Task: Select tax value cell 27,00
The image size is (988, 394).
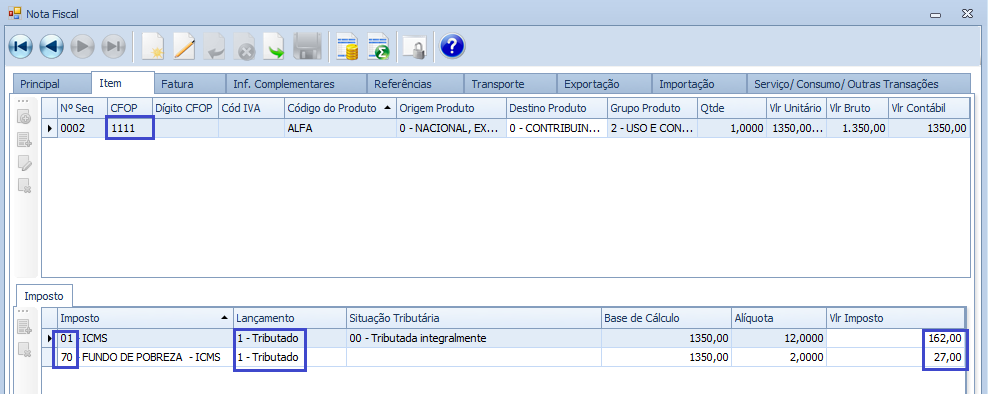Action: point(895,357)
